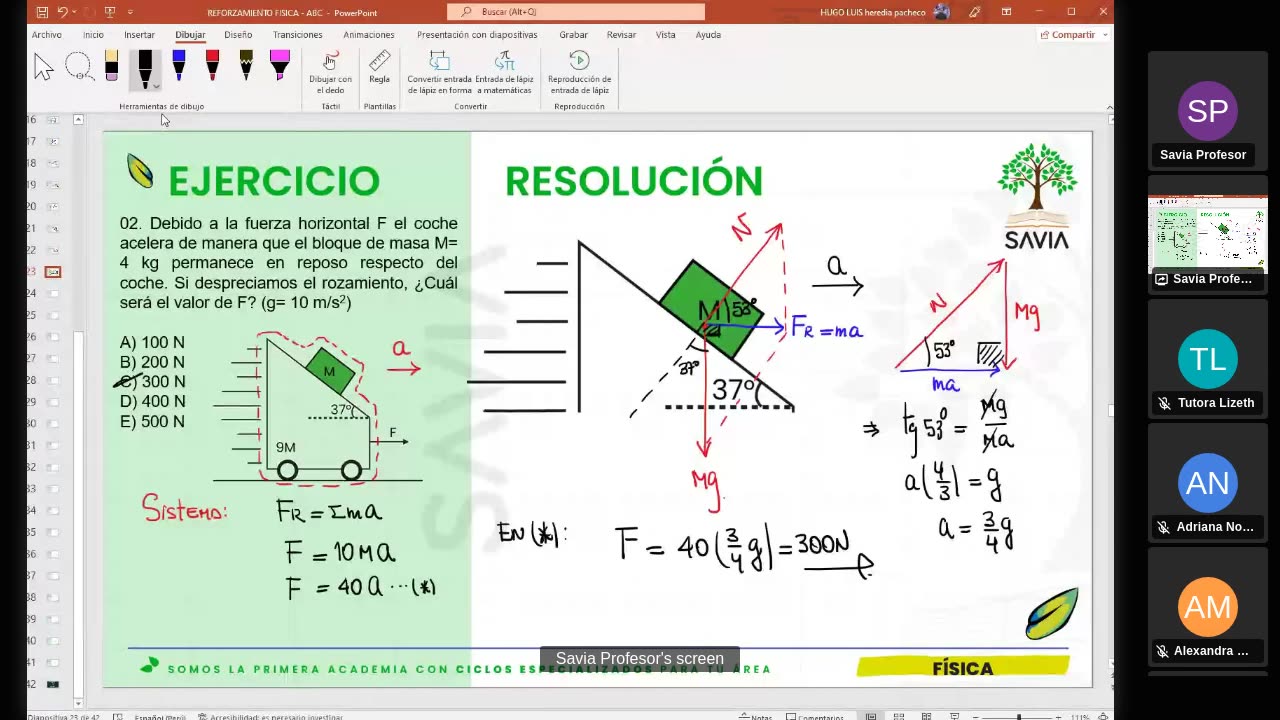Select the arrow selection cursor tool

[44, 68]
